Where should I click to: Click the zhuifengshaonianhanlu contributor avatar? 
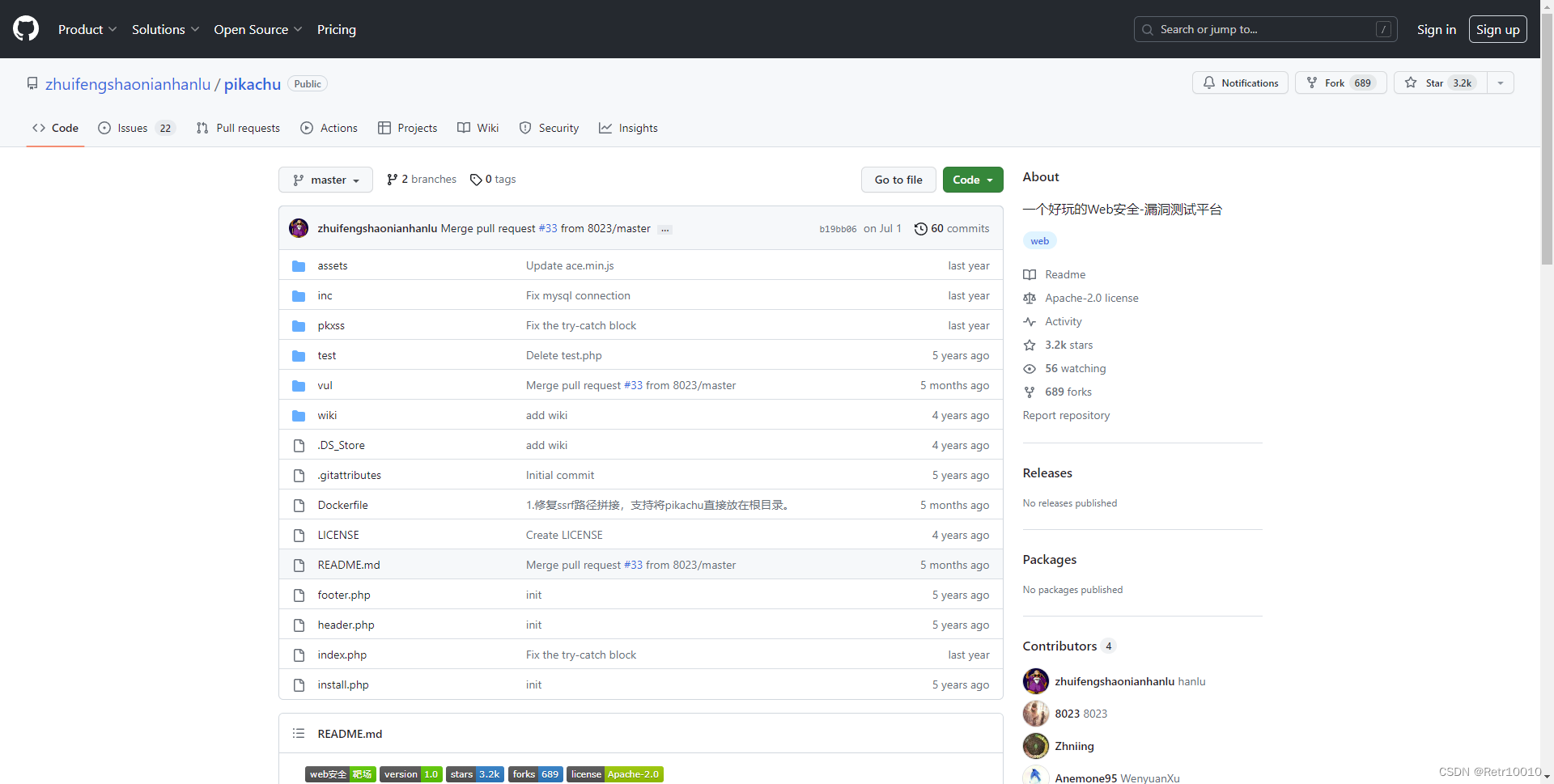pos(1036,681)
